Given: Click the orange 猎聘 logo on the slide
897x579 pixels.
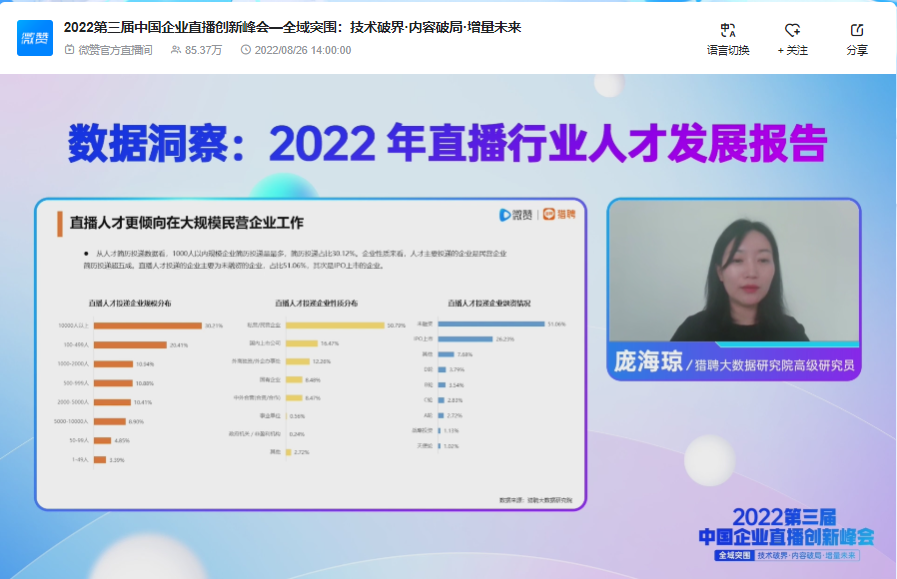Looking at the screenshot, I should click(x=559, y=214).
